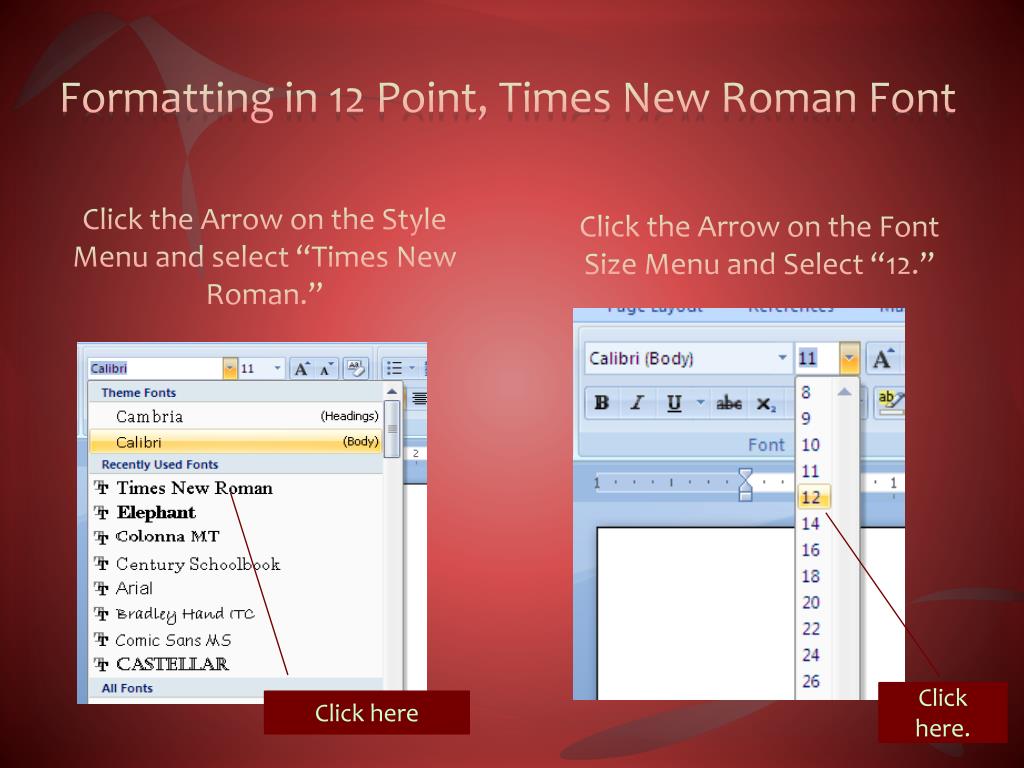Click Shrink Font icon in left toolbar

click(x=326, y=369)
